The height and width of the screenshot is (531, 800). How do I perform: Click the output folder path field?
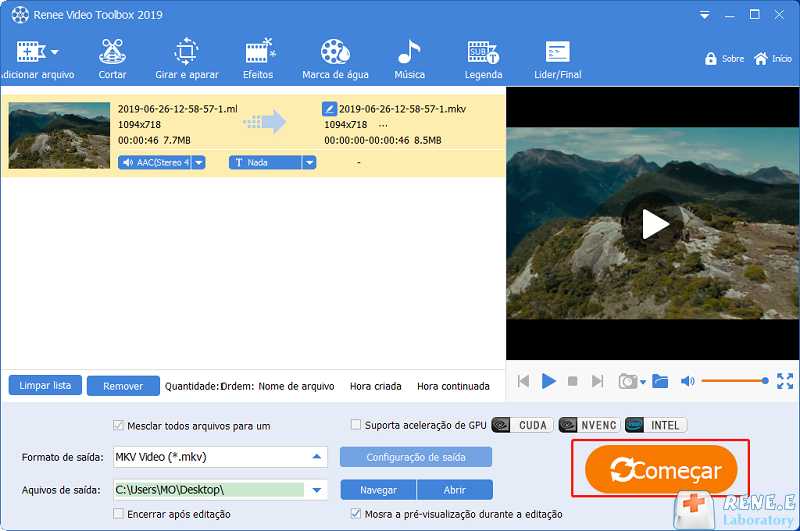[x=209, y=490]
